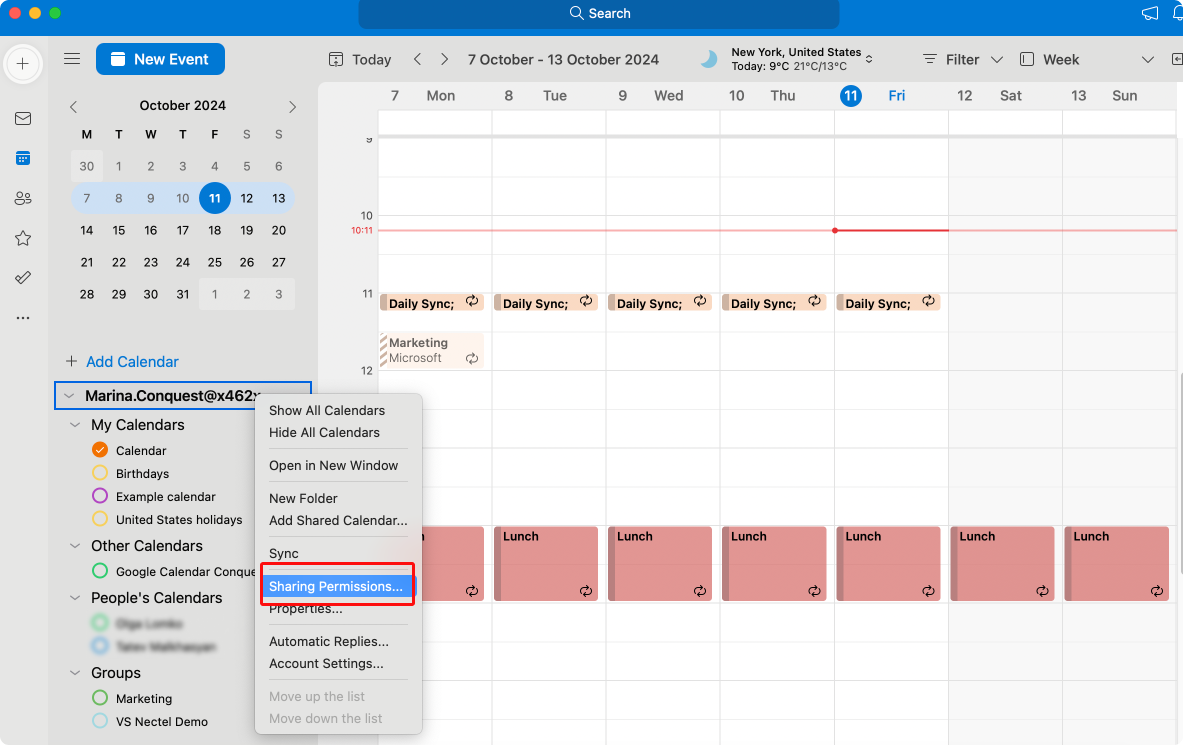Open the Marketing Microsoft event on Monday
Image resolution: width=1183 pixels, height=745 pixels.
point(431,350)
